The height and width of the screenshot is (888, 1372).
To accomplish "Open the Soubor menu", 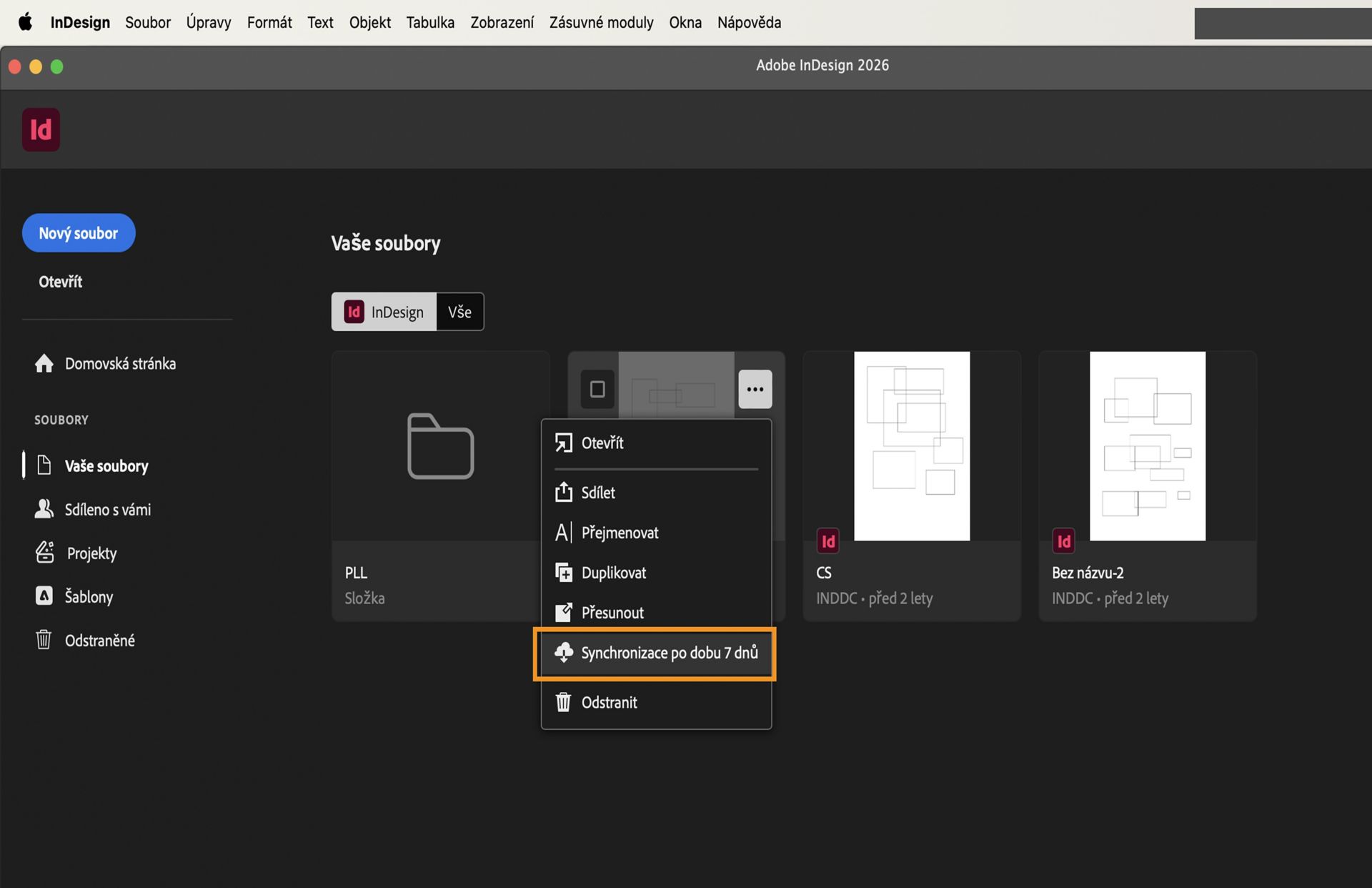I will 148,22.
